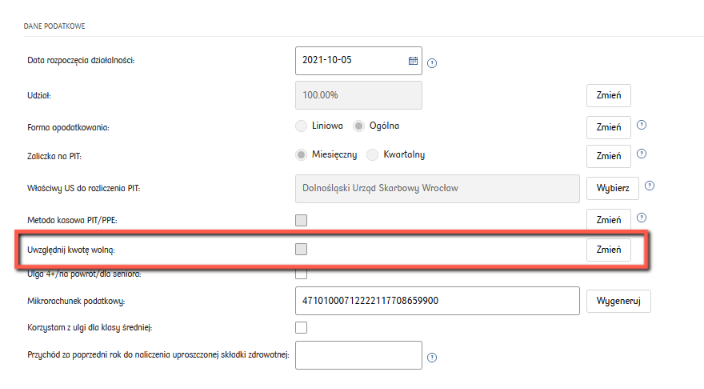Show help for Metoda kasowa PIT/PPE
704x389 pixels.
click(x=642, y=217)
